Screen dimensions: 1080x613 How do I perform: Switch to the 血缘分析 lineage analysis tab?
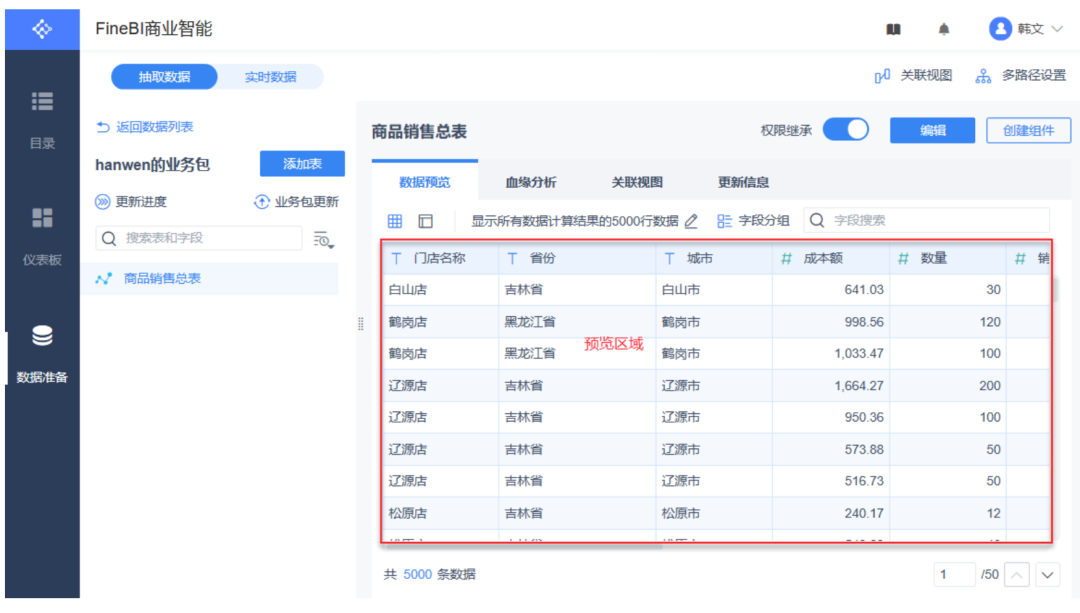(x=530, y=182)
